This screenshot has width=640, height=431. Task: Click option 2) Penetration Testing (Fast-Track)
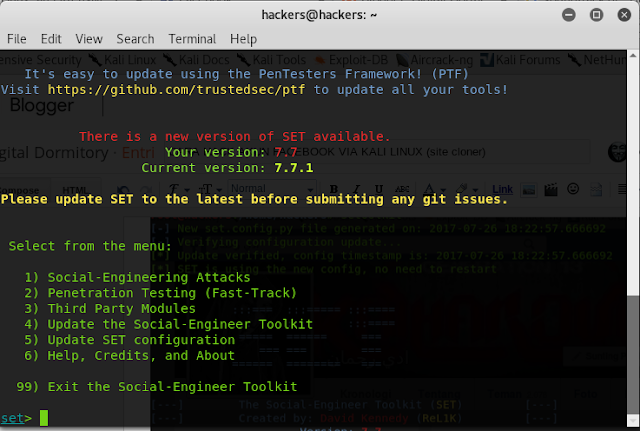pyautogui.click(x=160, y=293)
